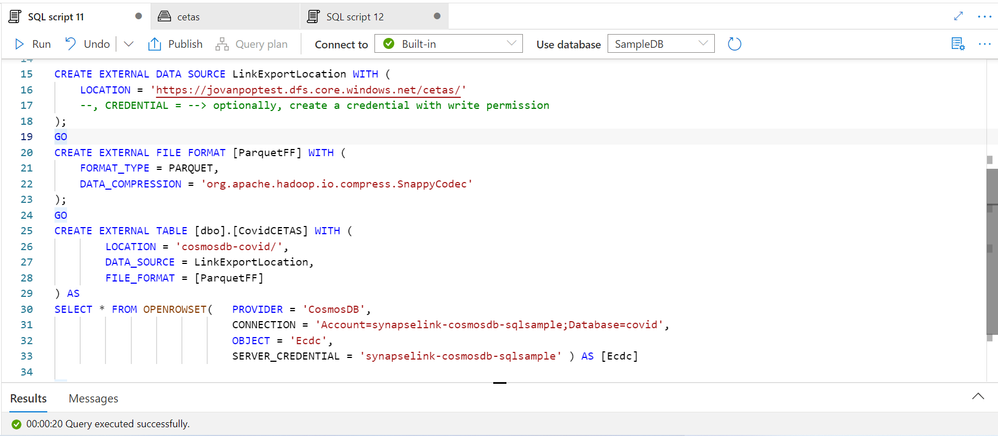Screen dimensions: 998x436
Task: Click unsaved dot on SQL script 12 tab
Action: tap(437, 17)
